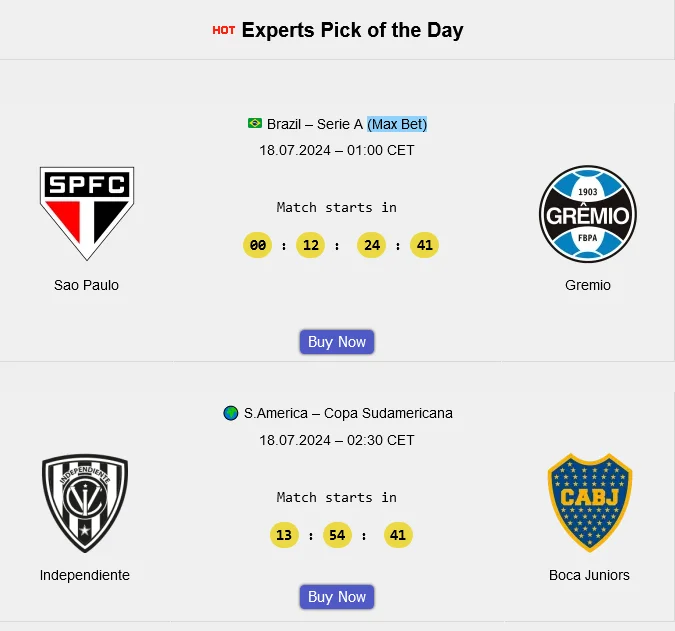Image resolution: width=675 pixels, height=631 pixels.
Task: Click the Boca Juniors team name
Action: click(x=590, y=575)
